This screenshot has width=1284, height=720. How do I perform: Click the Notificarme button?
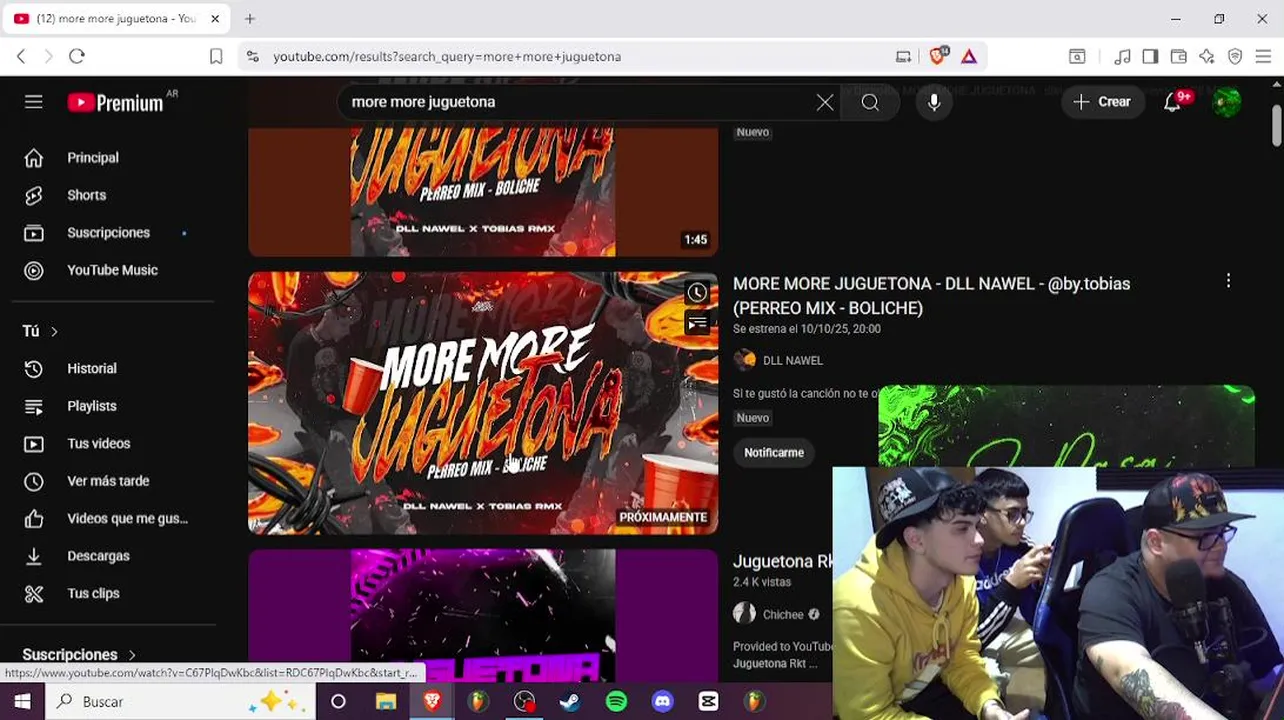[774, 453]
